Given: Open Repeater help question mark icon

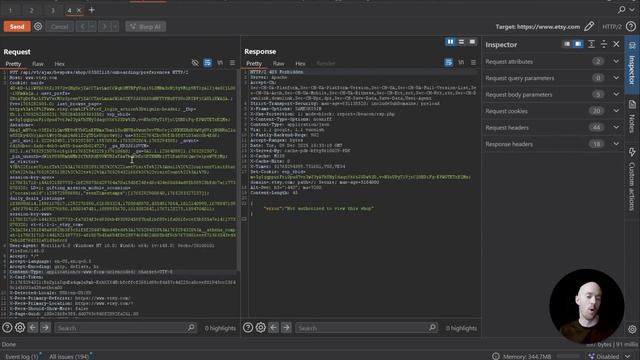Looking at the screenshot, I should pos(631,27).
